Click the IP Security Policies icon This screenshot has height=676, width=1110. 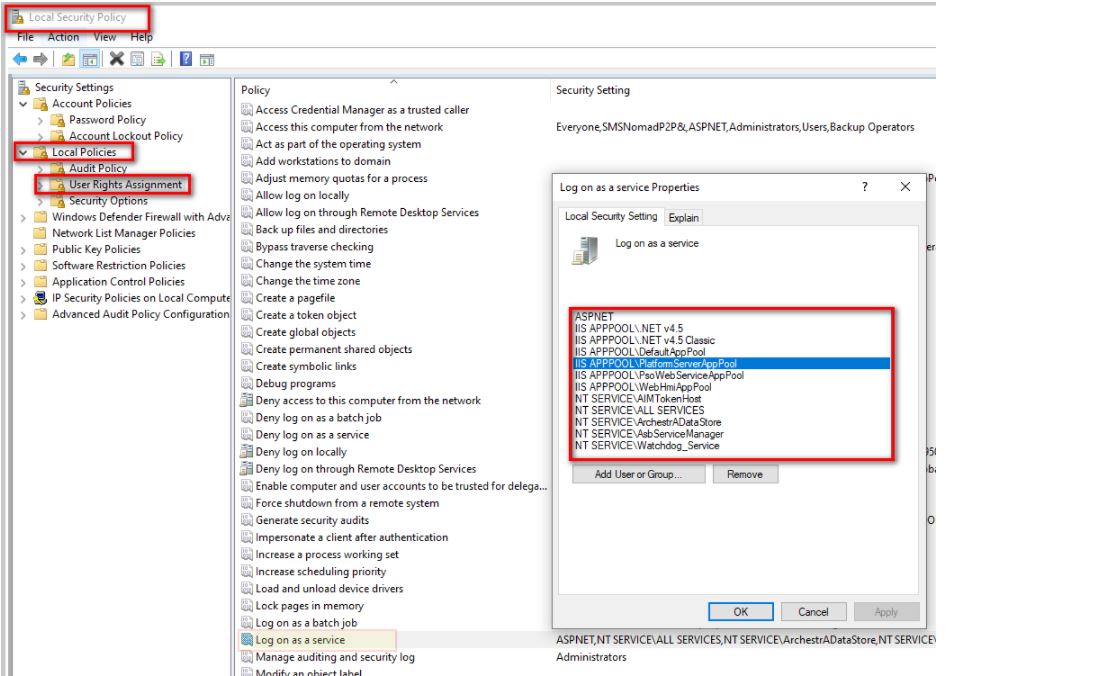(41, 298)
